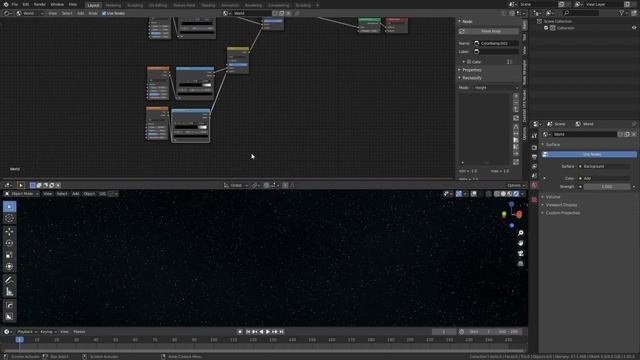This screenshot has width=640, height=360.
Task: Expand the Properties panel in node sidebar
Action: click(x=471, y=70)
